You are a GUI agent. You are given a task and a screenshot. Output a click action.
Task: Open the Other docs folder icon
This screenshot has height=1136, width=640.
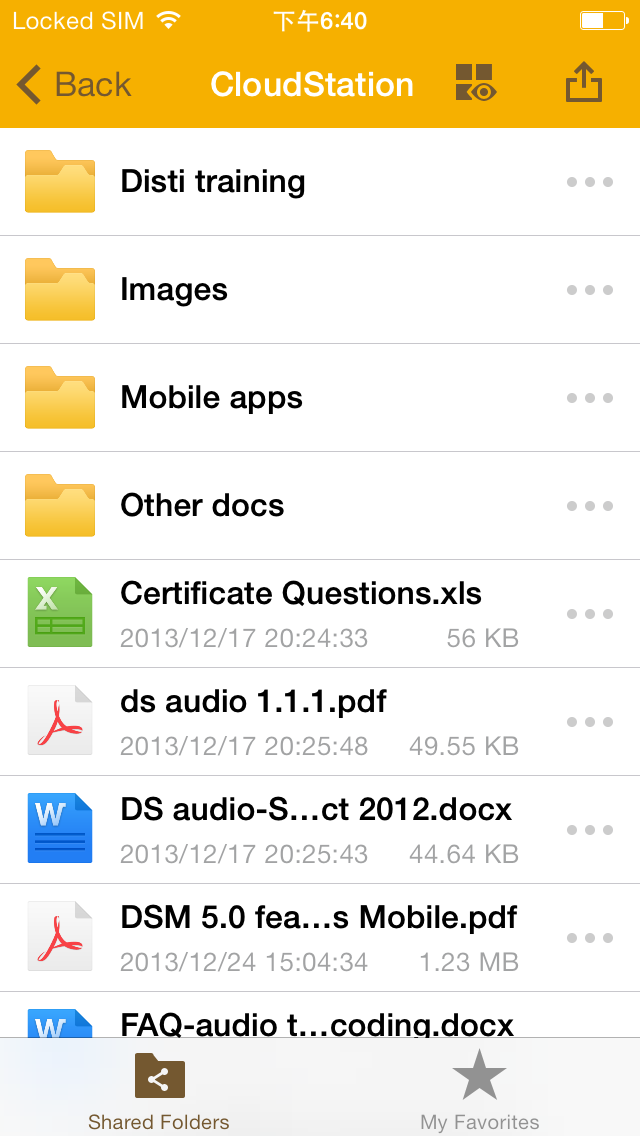point(60,505)
